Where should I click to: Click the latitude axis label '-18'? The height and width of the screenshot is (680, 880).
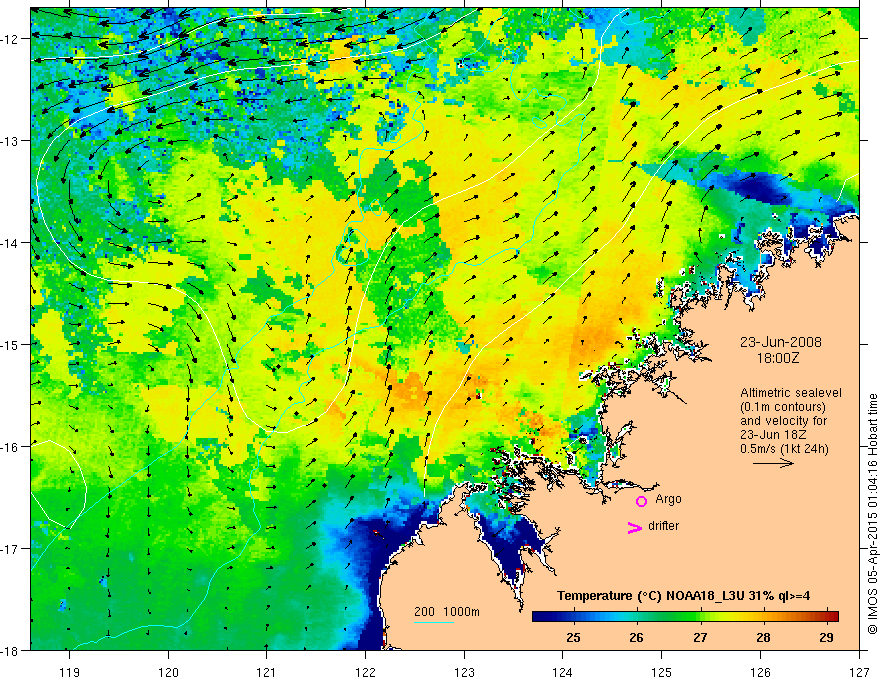tap(11, 651)
